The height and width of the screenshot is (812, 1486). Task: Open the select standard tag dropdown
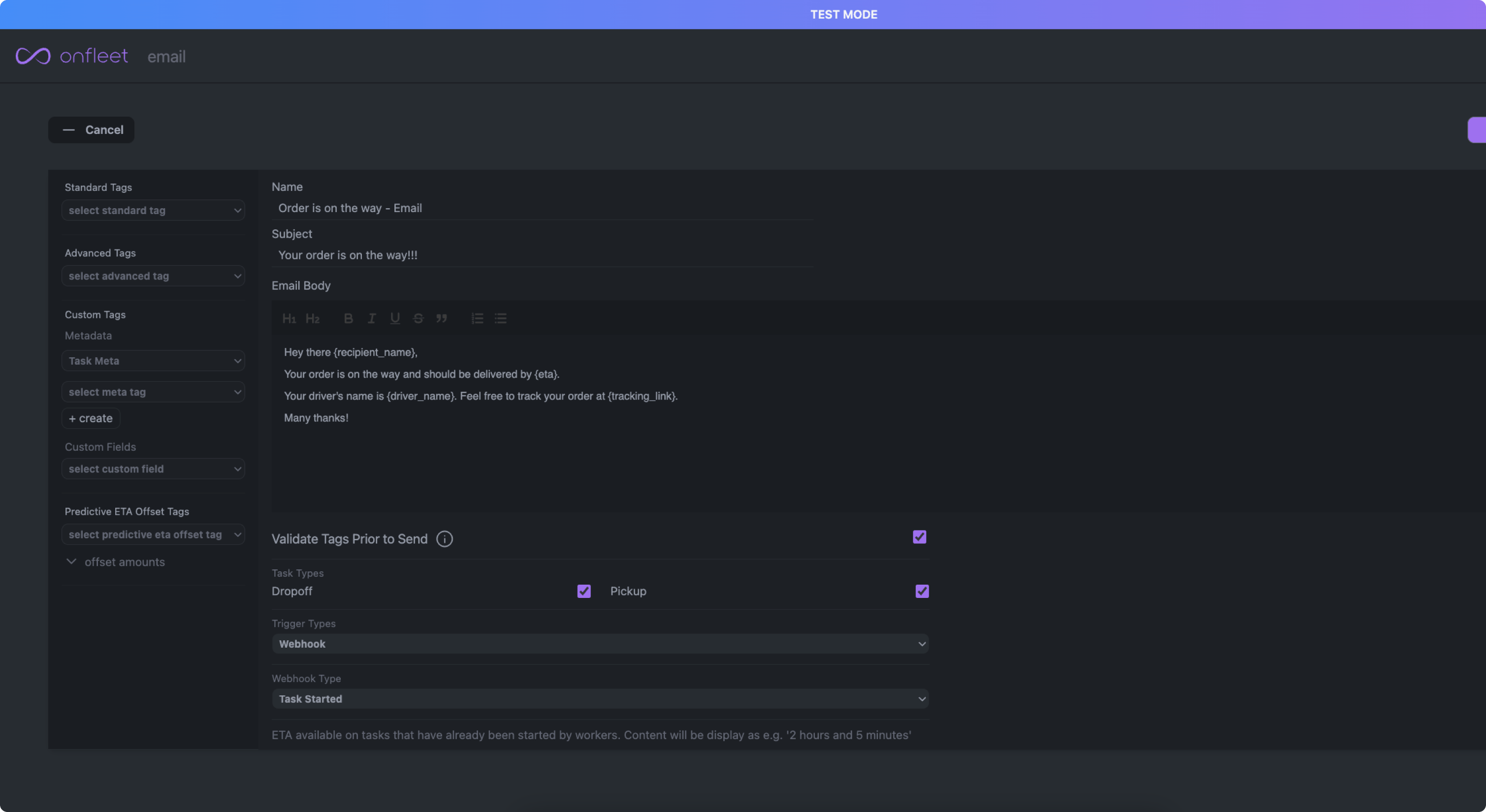[x=153, y=210]
